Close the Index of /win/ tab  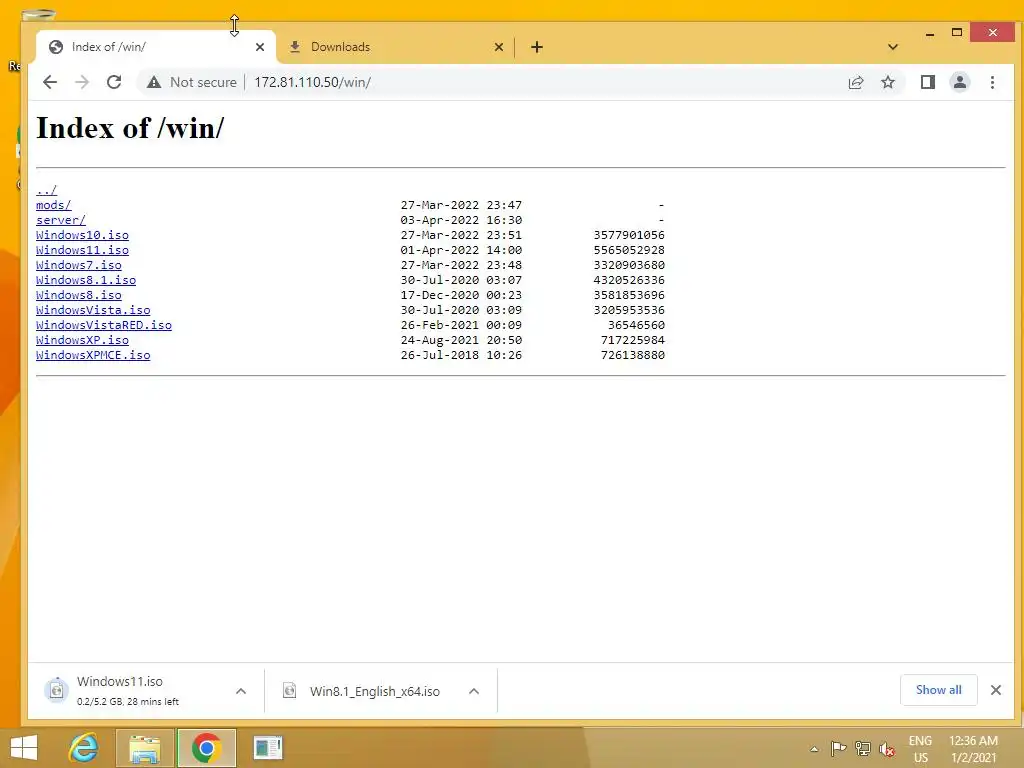click(260, 47)
